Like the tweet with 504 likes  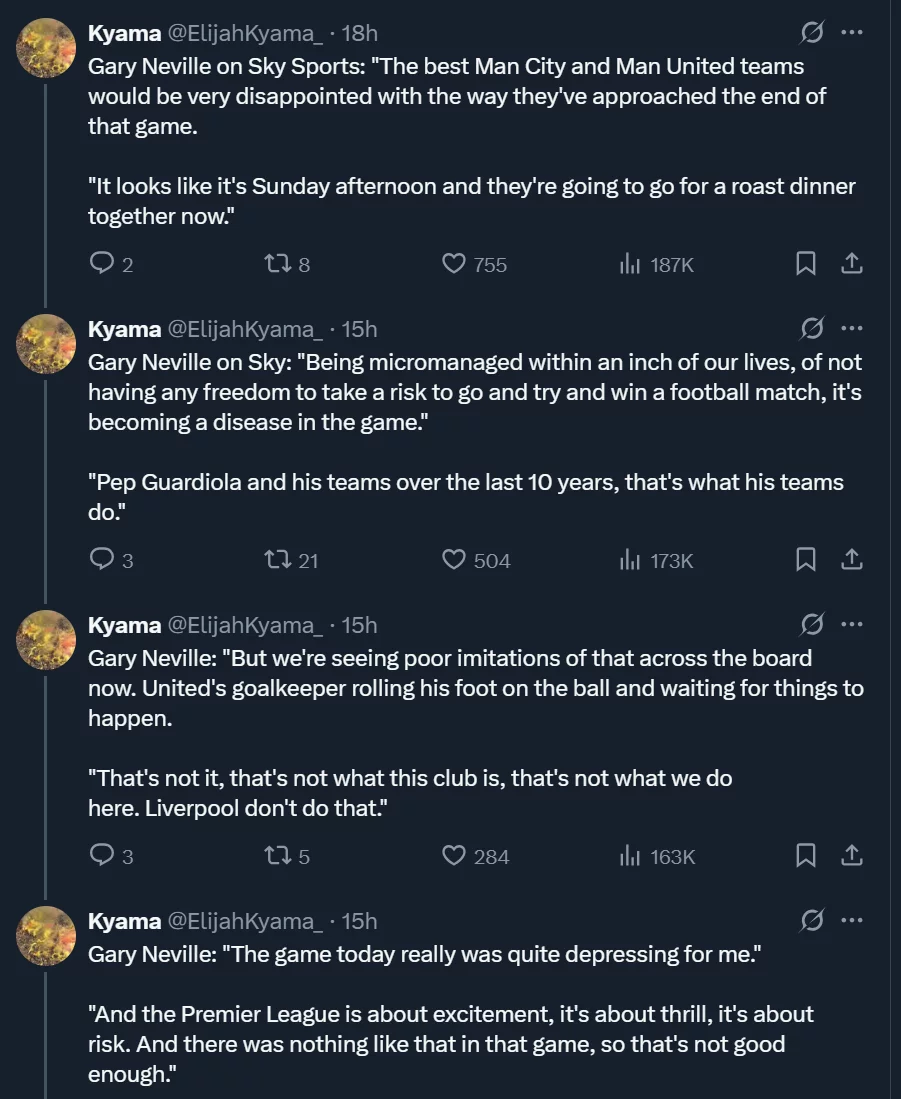[x=455, y=559]
